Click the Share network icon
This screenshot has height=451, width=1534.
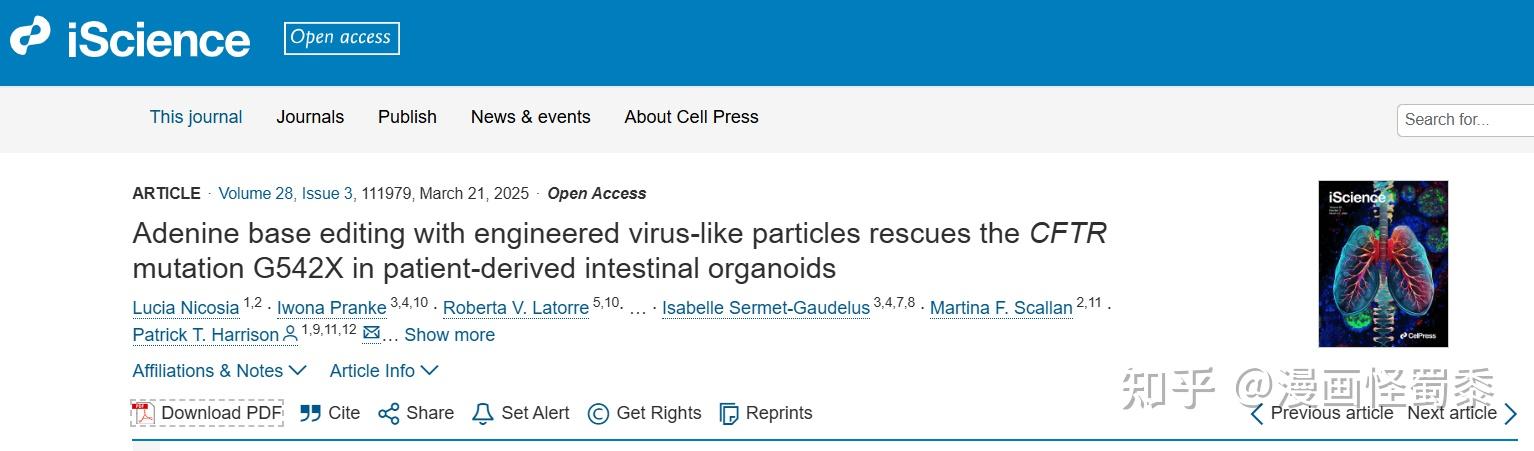click(389, 413)
